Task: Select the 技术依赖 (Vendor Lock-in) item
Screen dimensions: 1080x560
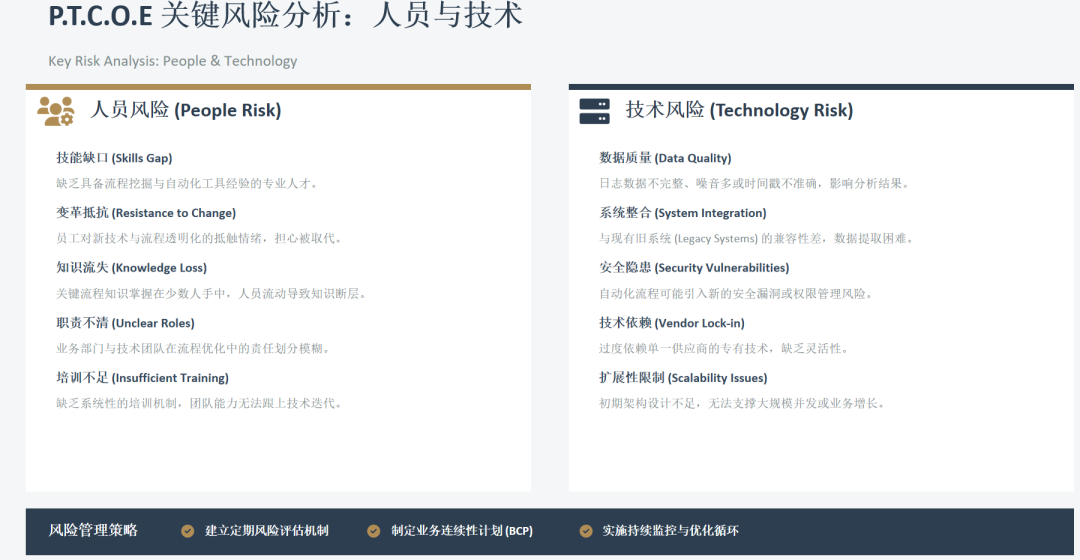Action: [672, 323]
